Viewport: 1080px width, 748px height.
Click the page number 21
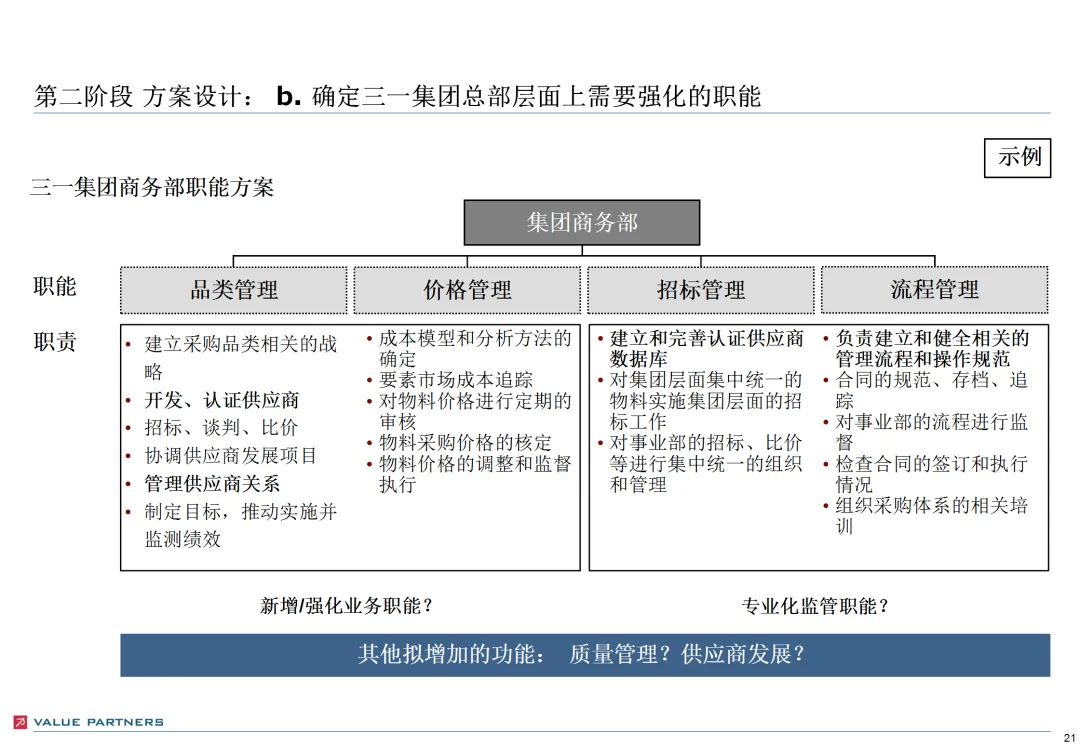1069,738
